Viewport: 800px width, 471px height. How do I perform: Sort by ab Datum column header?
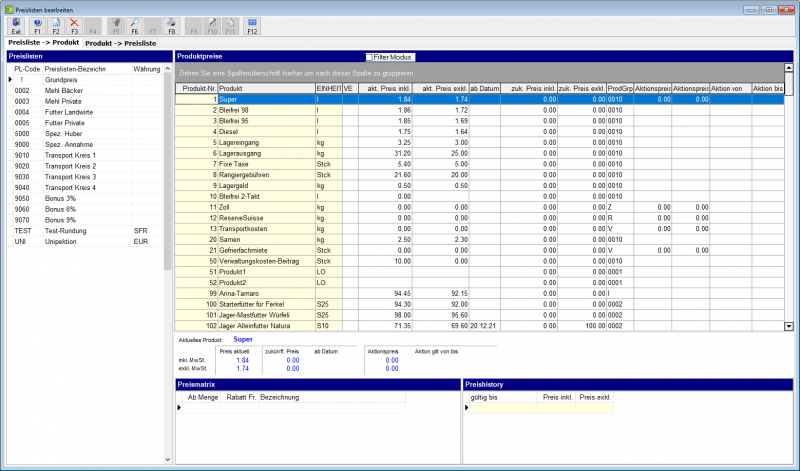[x=485, y=88]
